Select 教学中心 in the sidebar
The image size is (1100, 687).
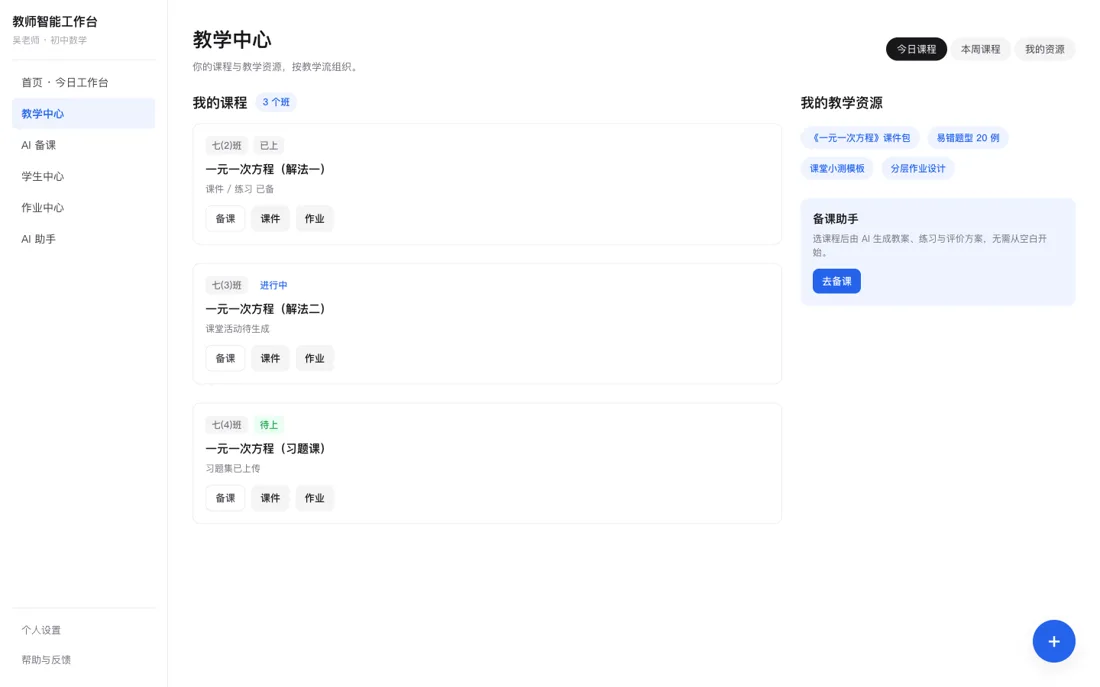point(83,114)
